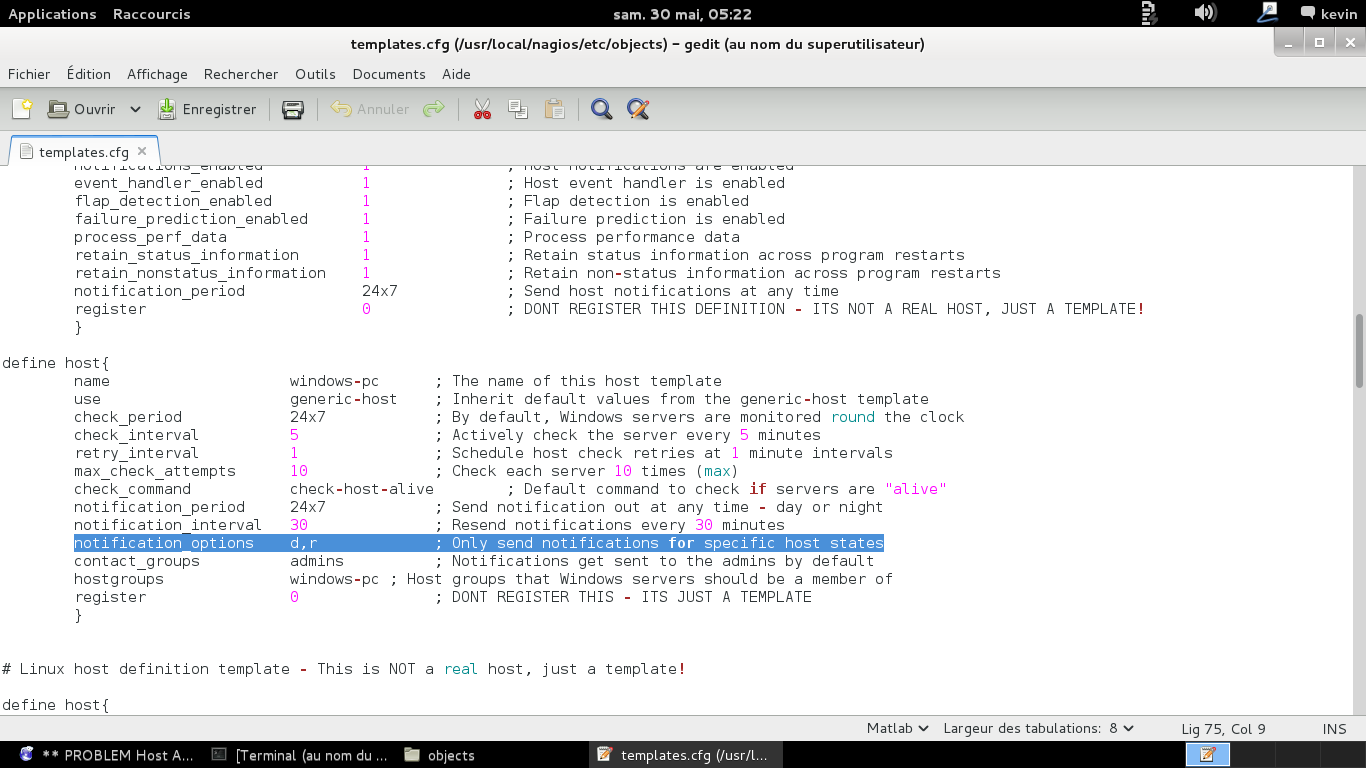Paste clipboard with paste icon
Image resolution: width=1366 pixels, height=768 pixels.
(554, 109)
